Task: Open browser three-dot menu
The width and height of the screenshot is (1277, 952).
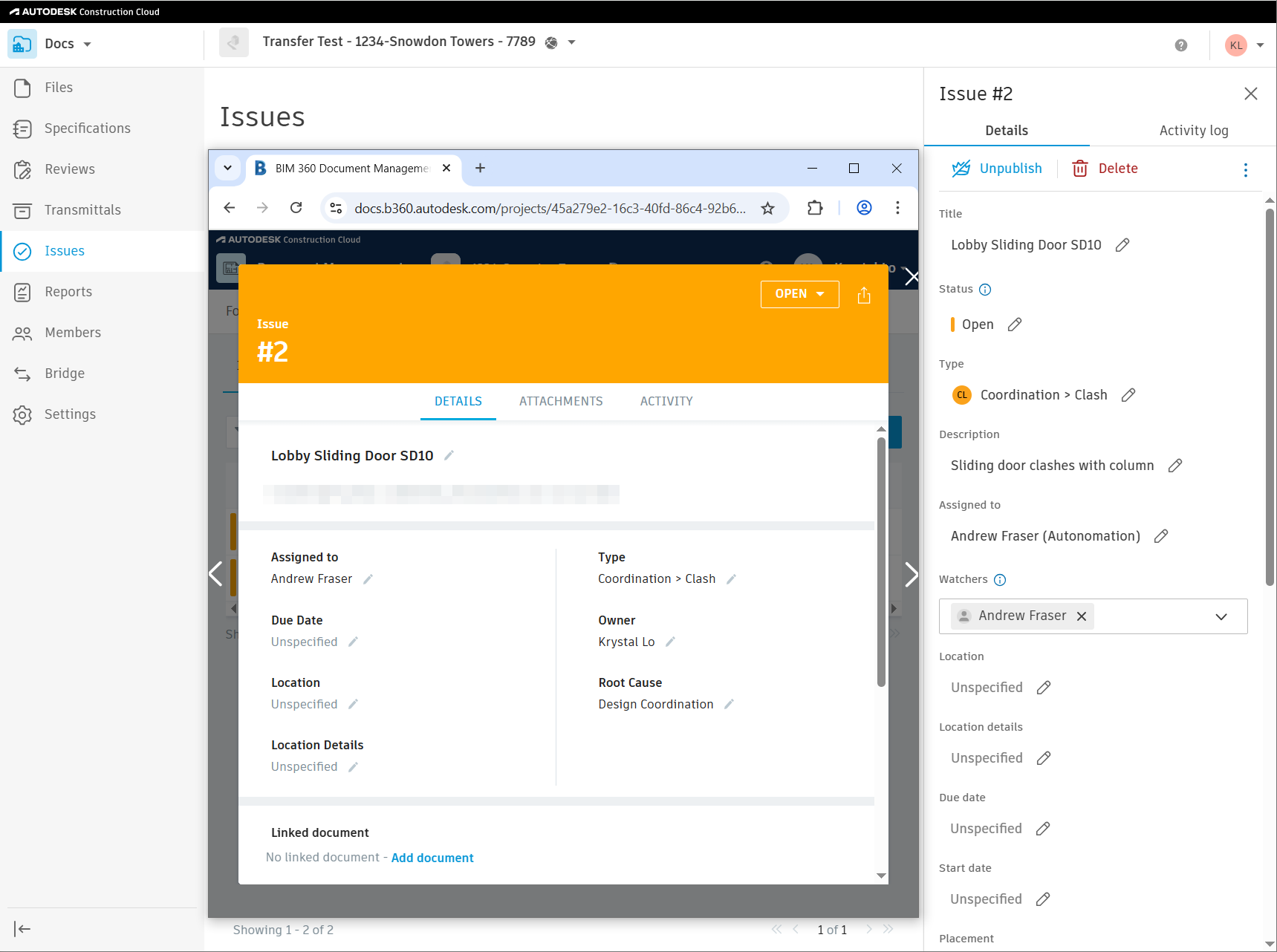Action: pyautogui.click(x=897, y=208)
